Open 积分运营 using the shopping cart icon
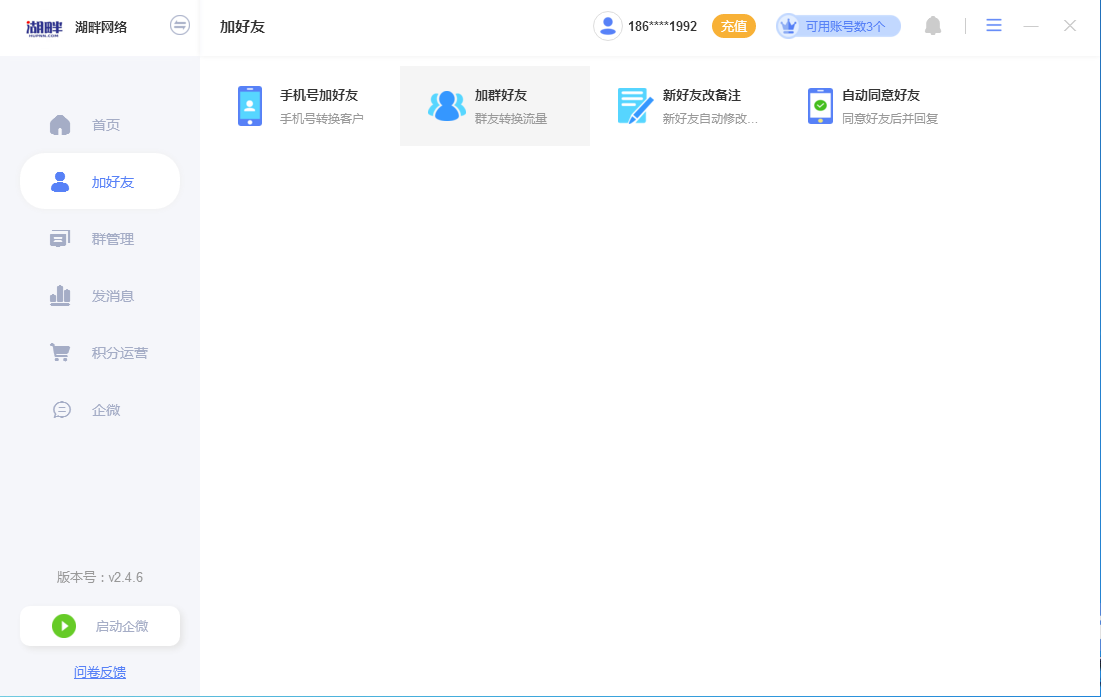The width and height of the screenshot is (1101, 697). coord(60,352)
